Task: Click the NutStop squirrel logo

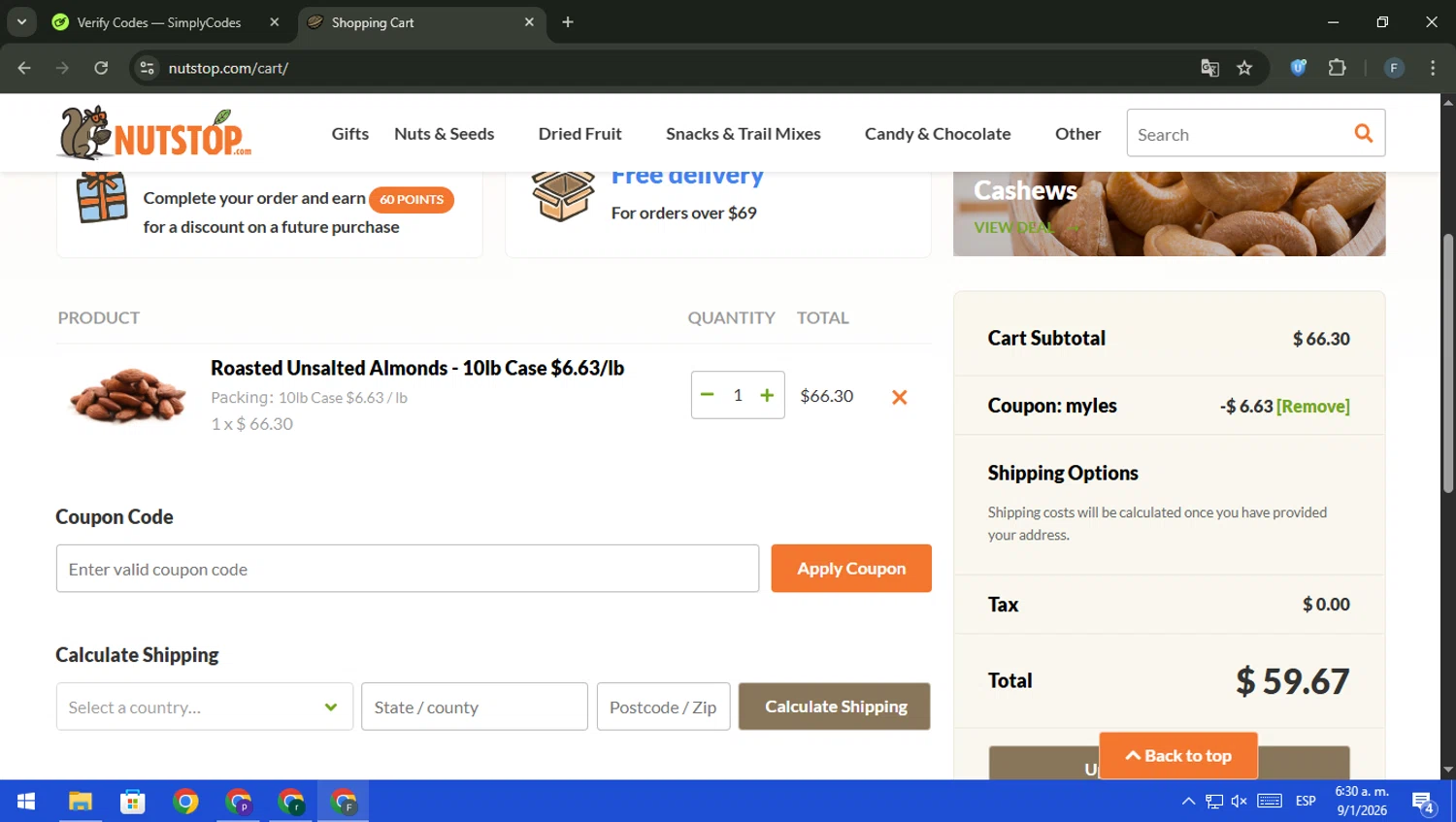Action: coord(154,133)
